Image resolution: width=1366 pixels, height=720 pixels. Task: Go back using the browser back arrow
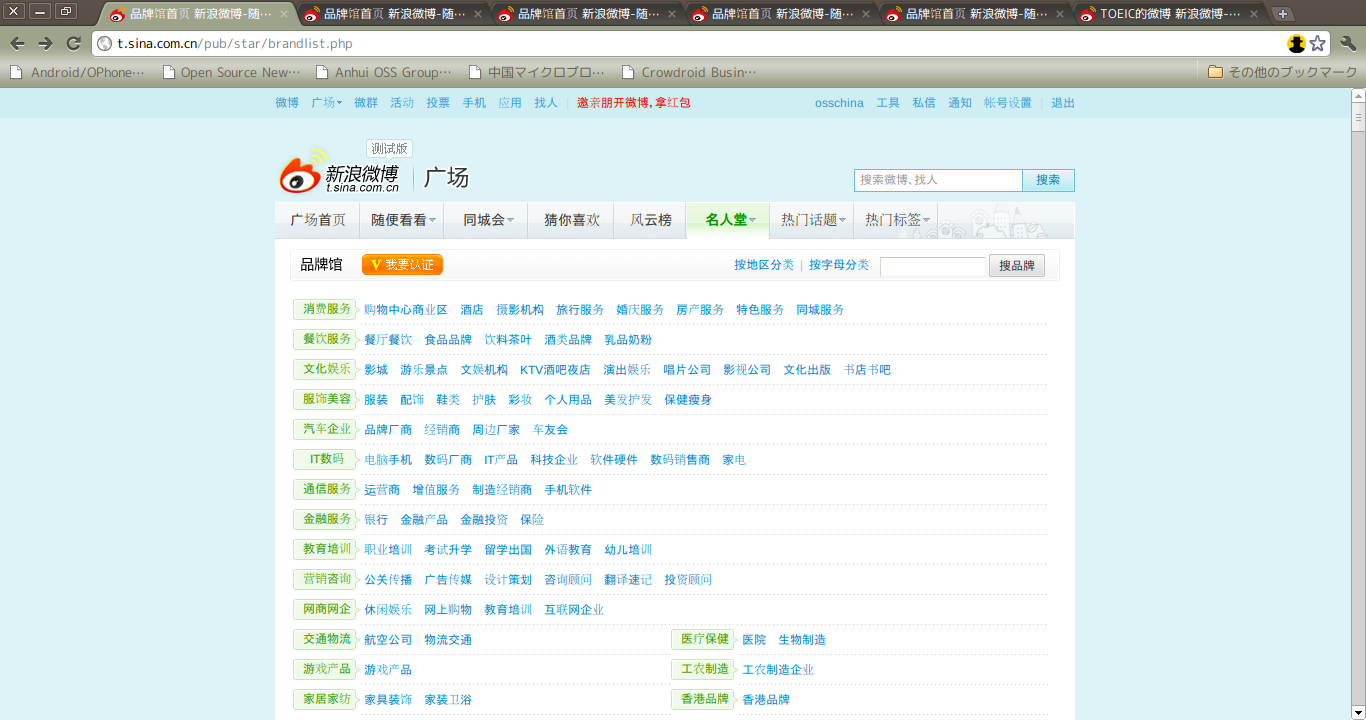tap(17, 43)
